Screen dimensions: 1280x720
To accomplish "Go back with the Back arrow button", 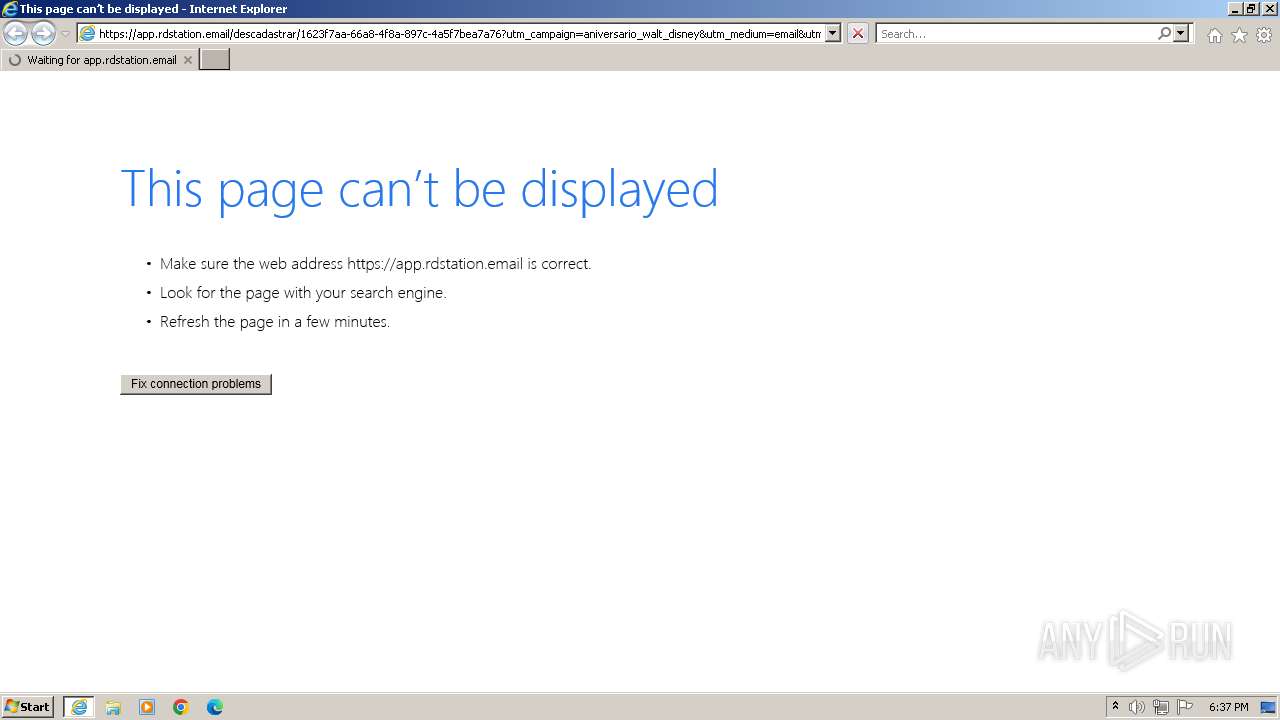I will click(15, 34).
